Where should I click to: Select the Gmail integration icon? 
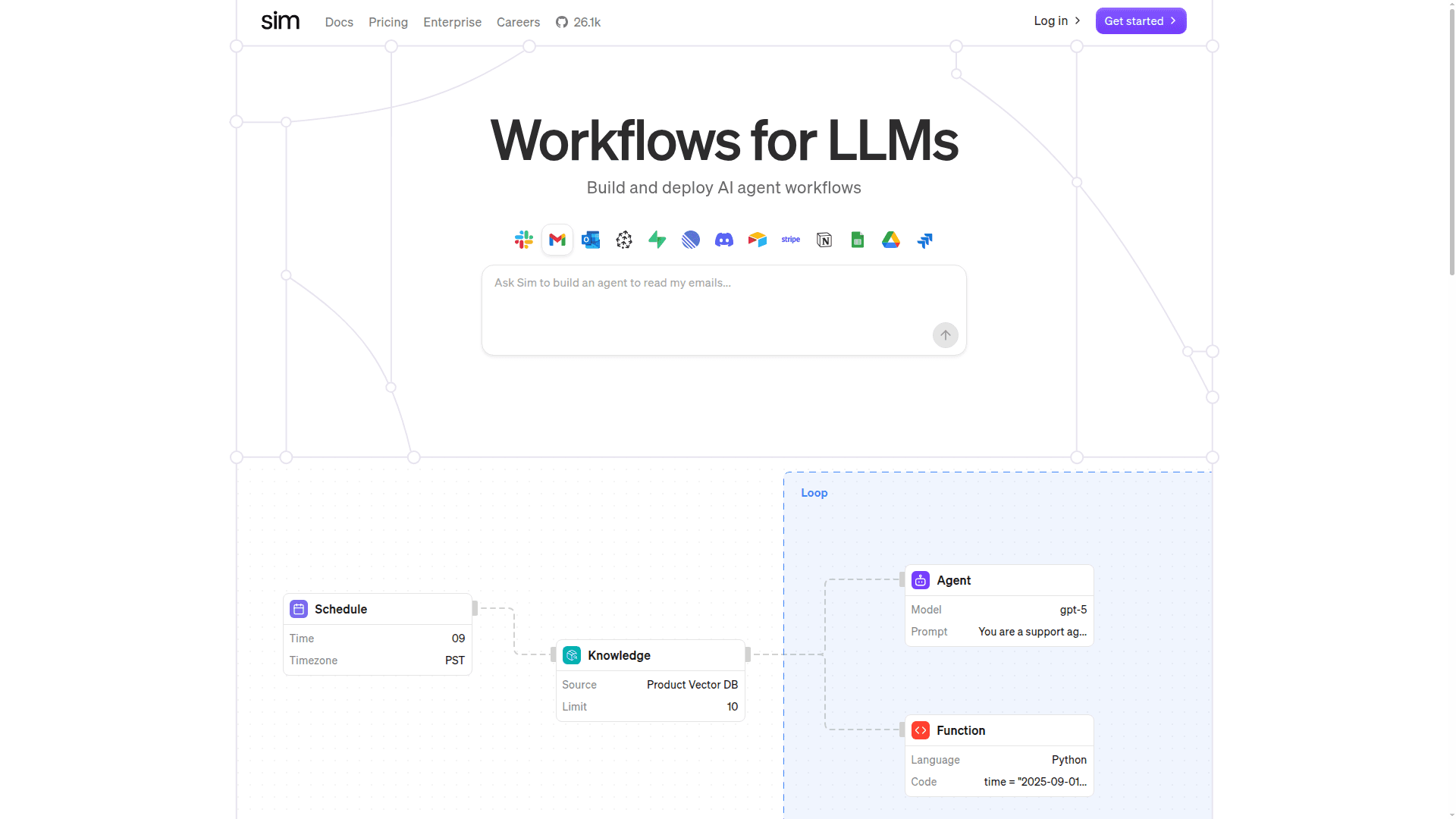pos(557,240)
